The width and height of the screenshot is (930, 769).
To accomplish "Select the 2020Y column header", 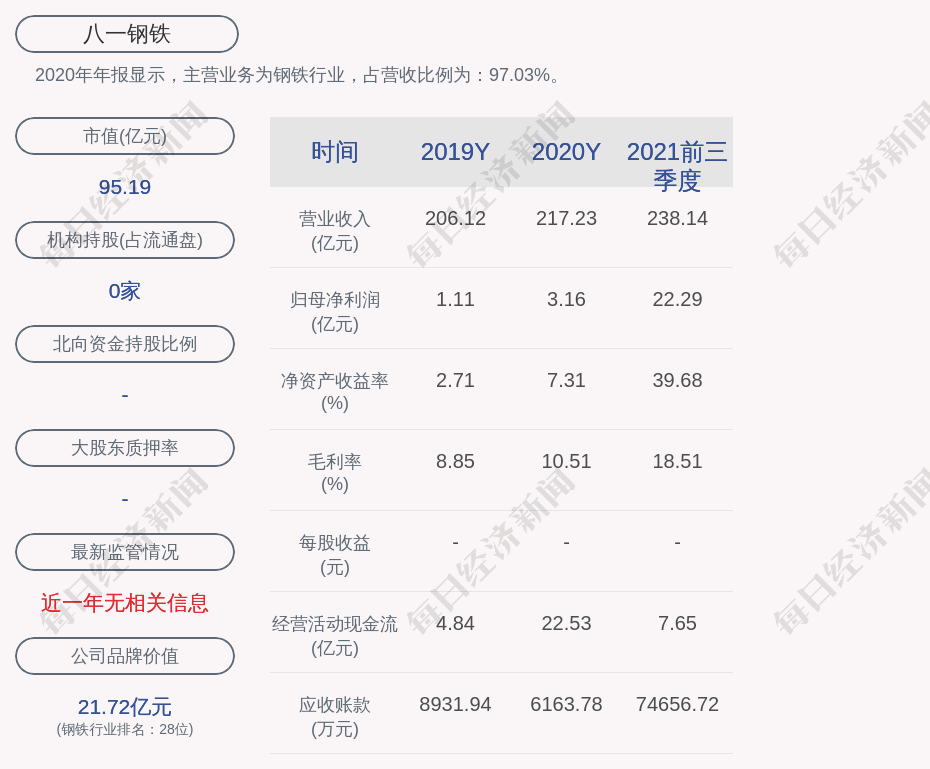I will pos(566,152).
